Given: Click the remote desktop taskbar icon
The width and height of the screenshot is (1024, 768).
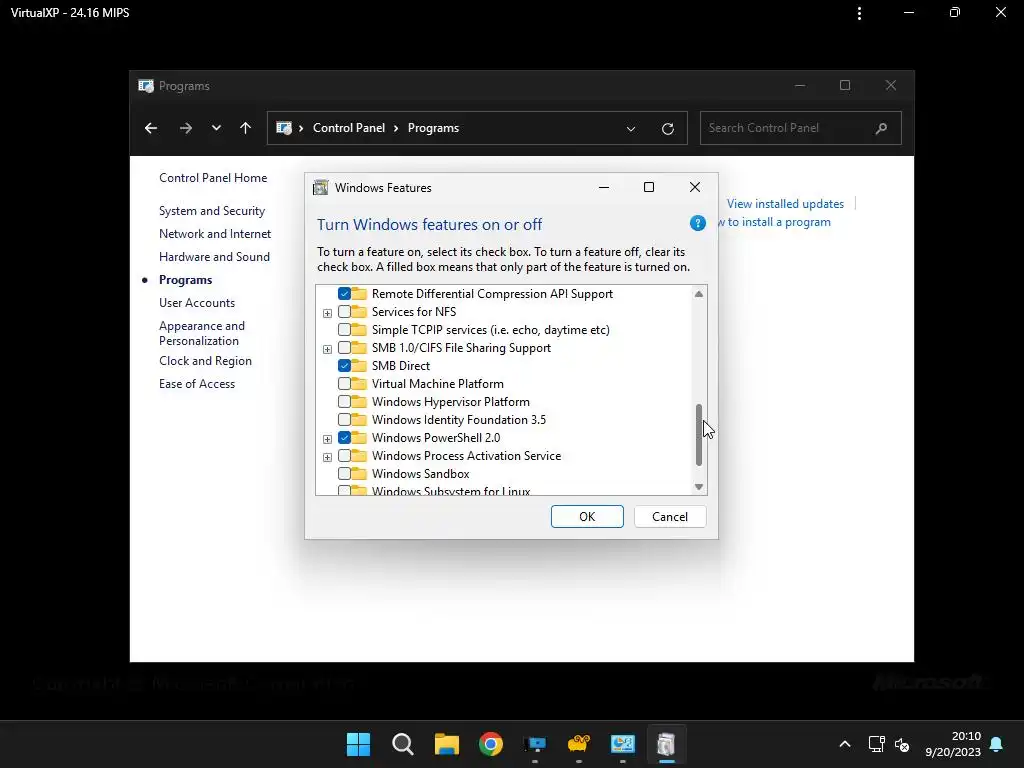Looking at the screenshot, I should 534,744.
